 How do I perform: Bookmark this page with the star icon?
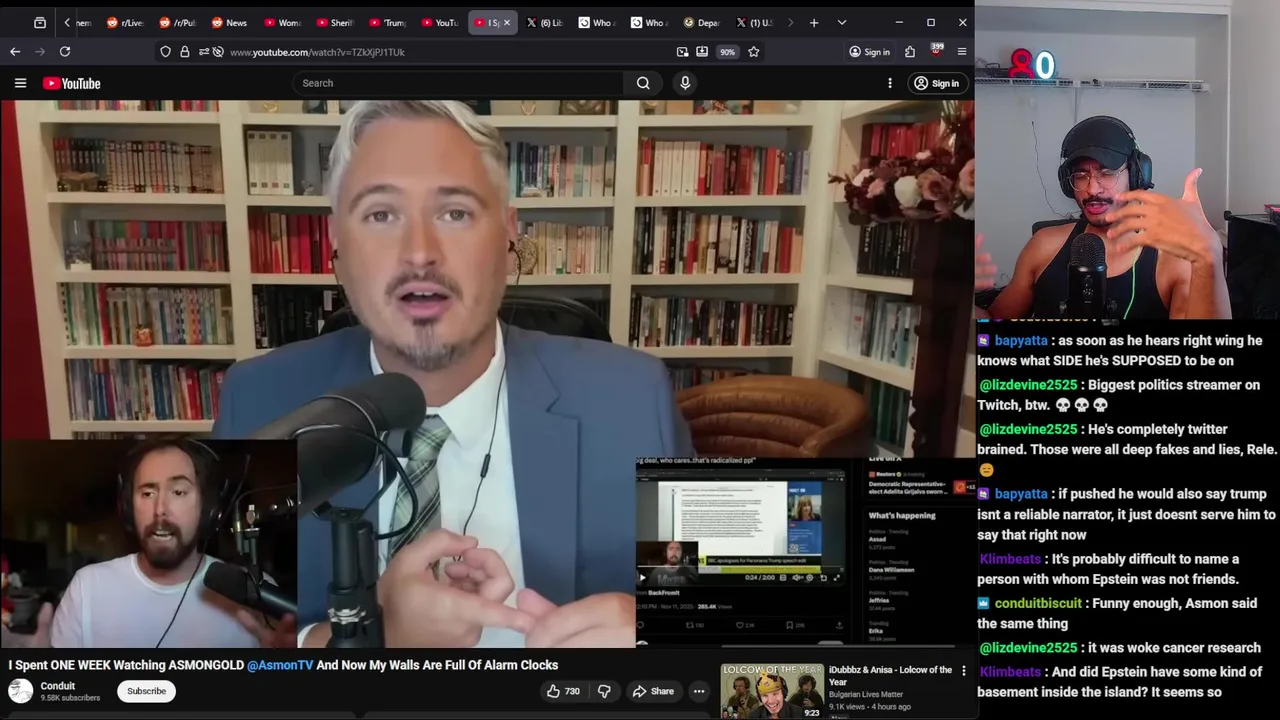point(754,52)
